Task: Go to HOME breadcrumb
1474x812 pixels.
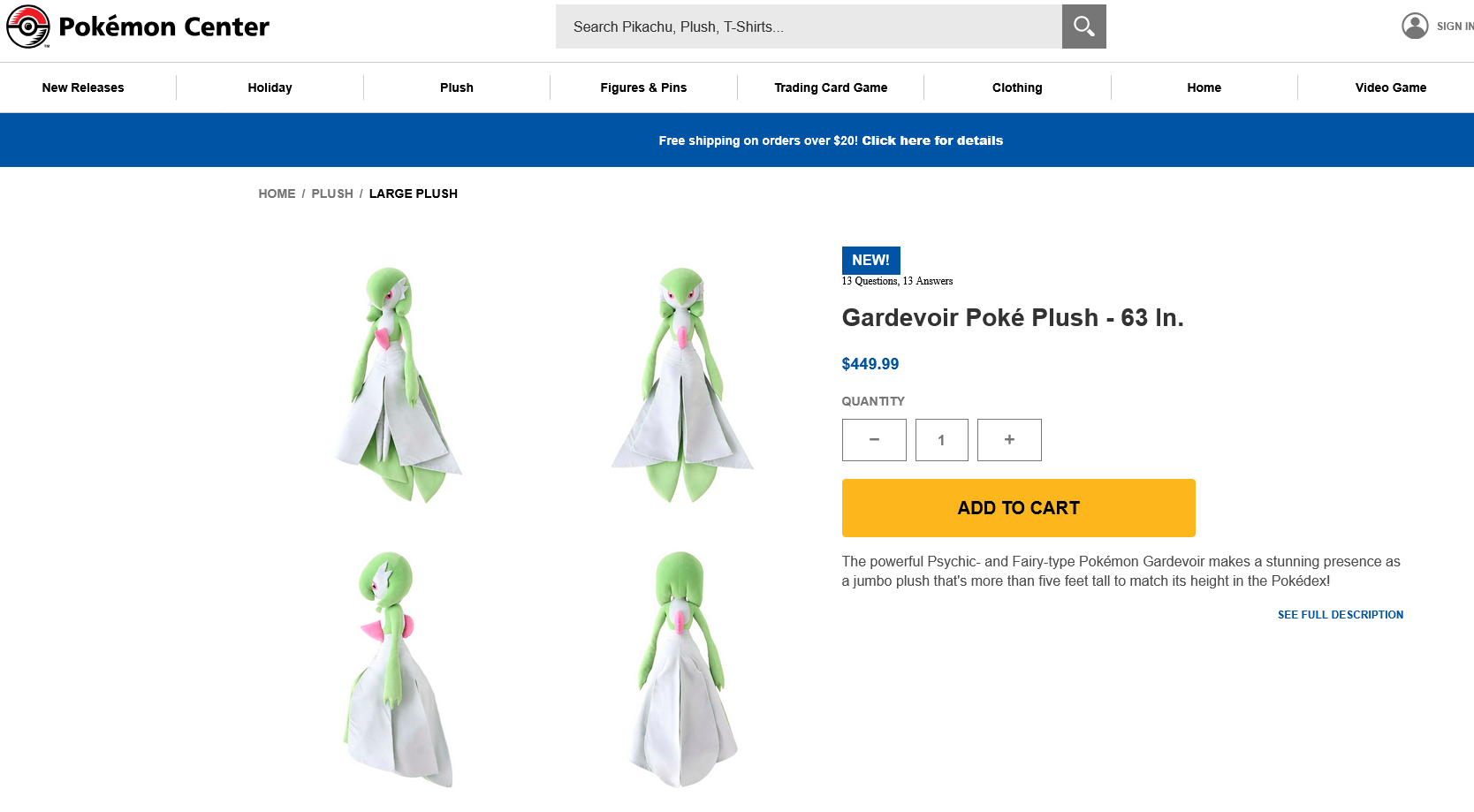Action: [x=277, y=194]
